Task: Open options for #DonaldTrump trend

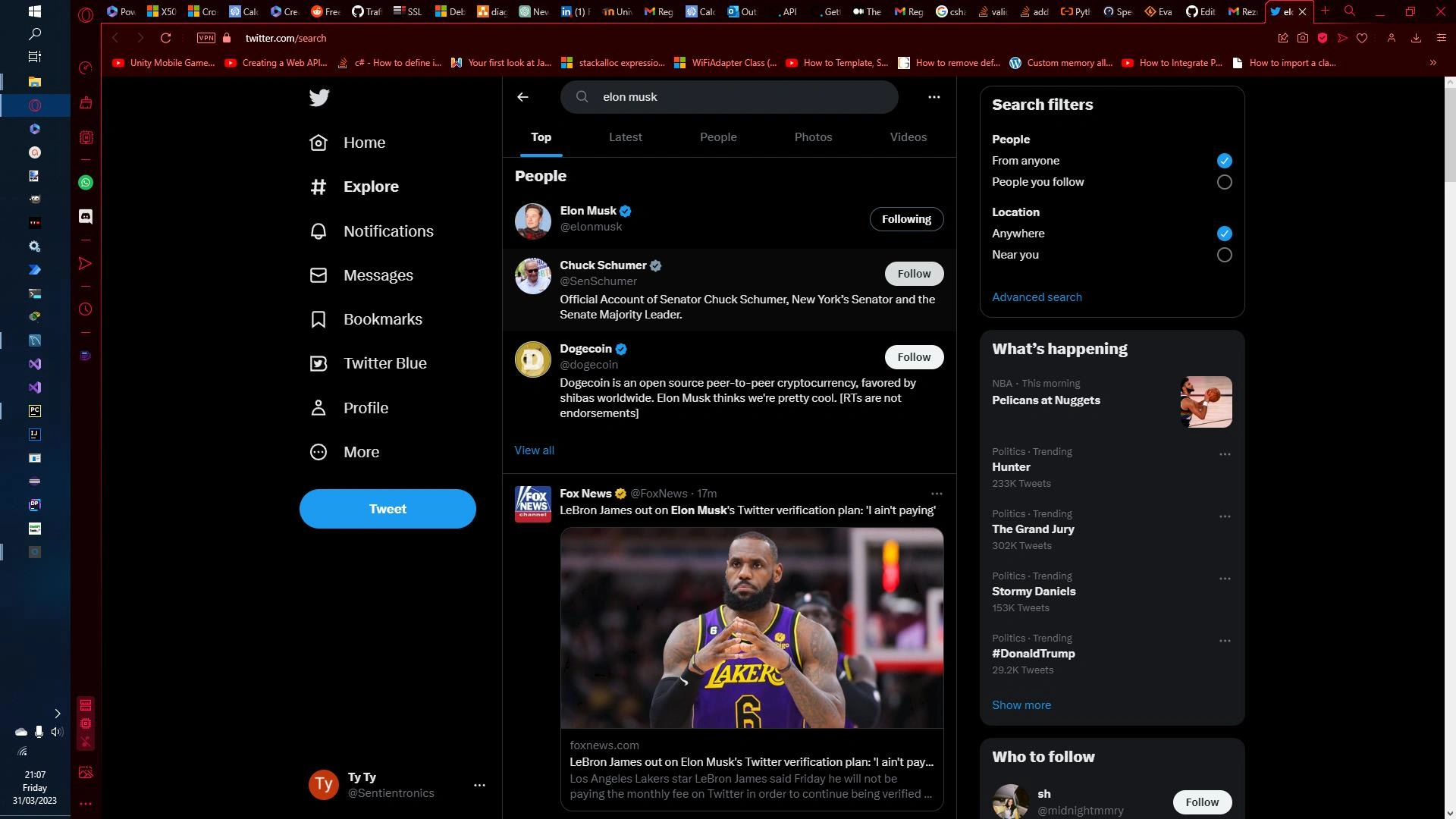Action: (x=1225, y=641)
